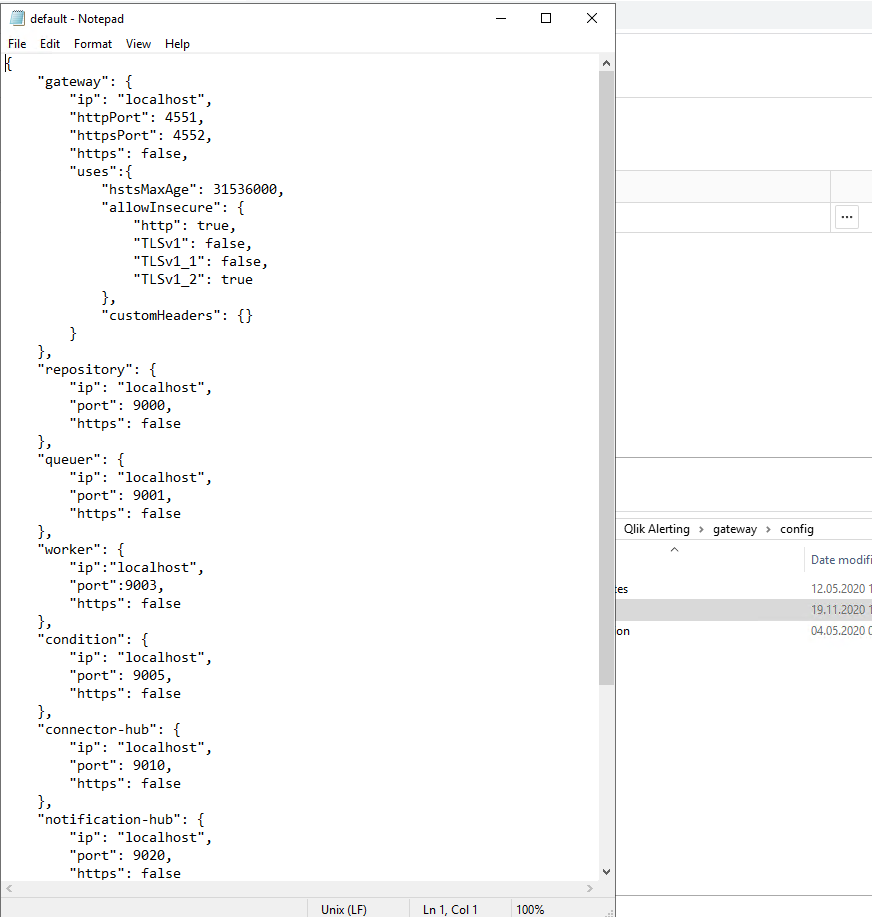The height and width of the screenshot is (917, 872).
Task: Click the "port": 9005 line
Action: (x=121, y=676)
